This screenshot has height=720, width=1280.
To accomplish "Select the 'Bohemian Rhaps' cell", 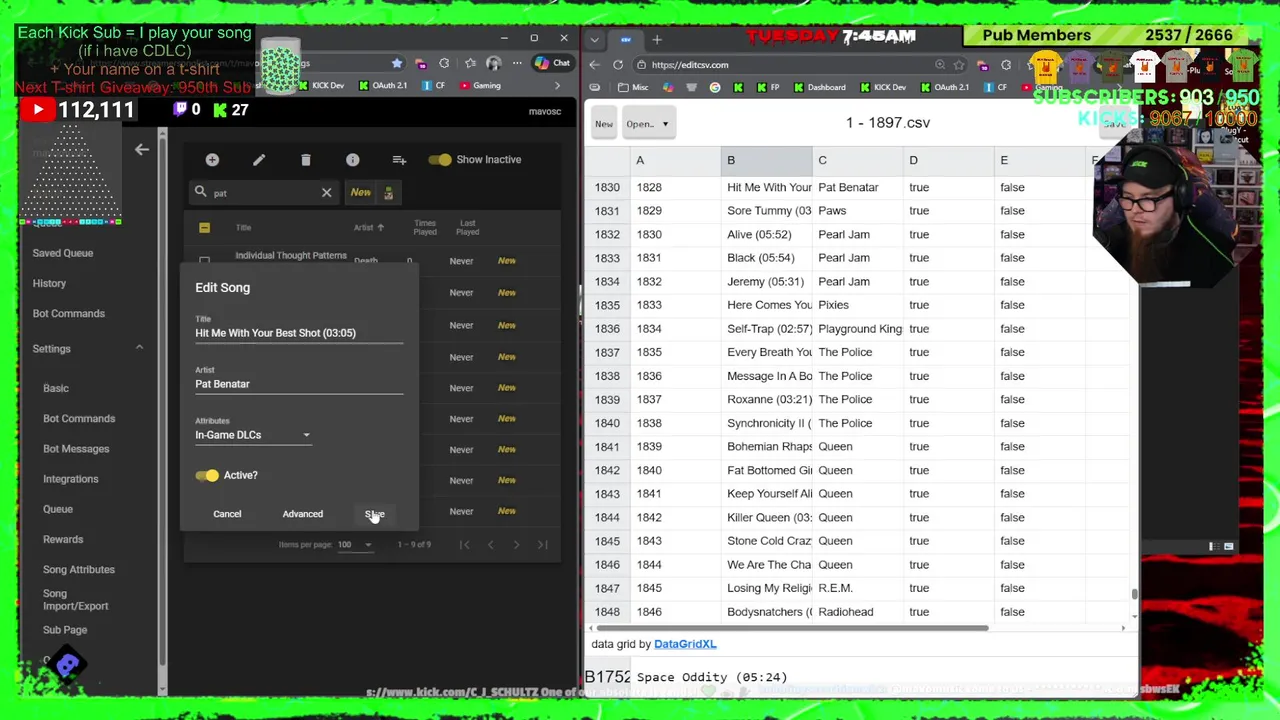I will 767,447.
